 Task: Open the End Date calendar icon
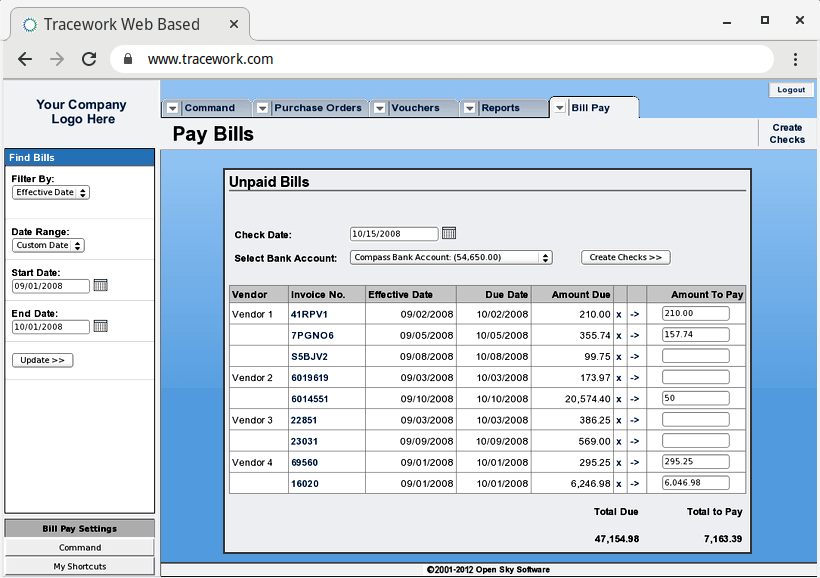point(100,326)
